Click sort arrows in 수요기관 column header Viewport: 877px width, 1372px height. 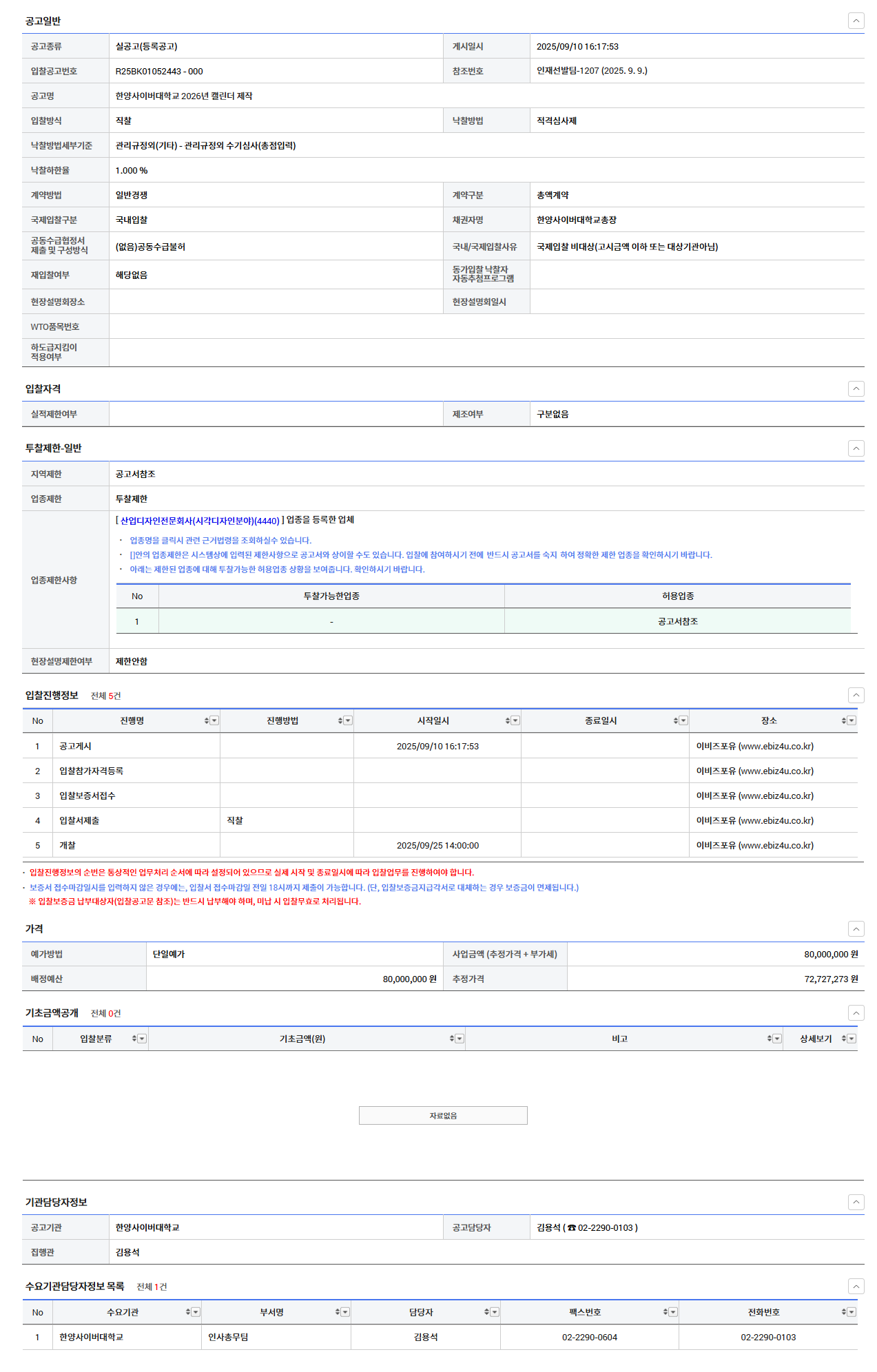pos(188,1312)
